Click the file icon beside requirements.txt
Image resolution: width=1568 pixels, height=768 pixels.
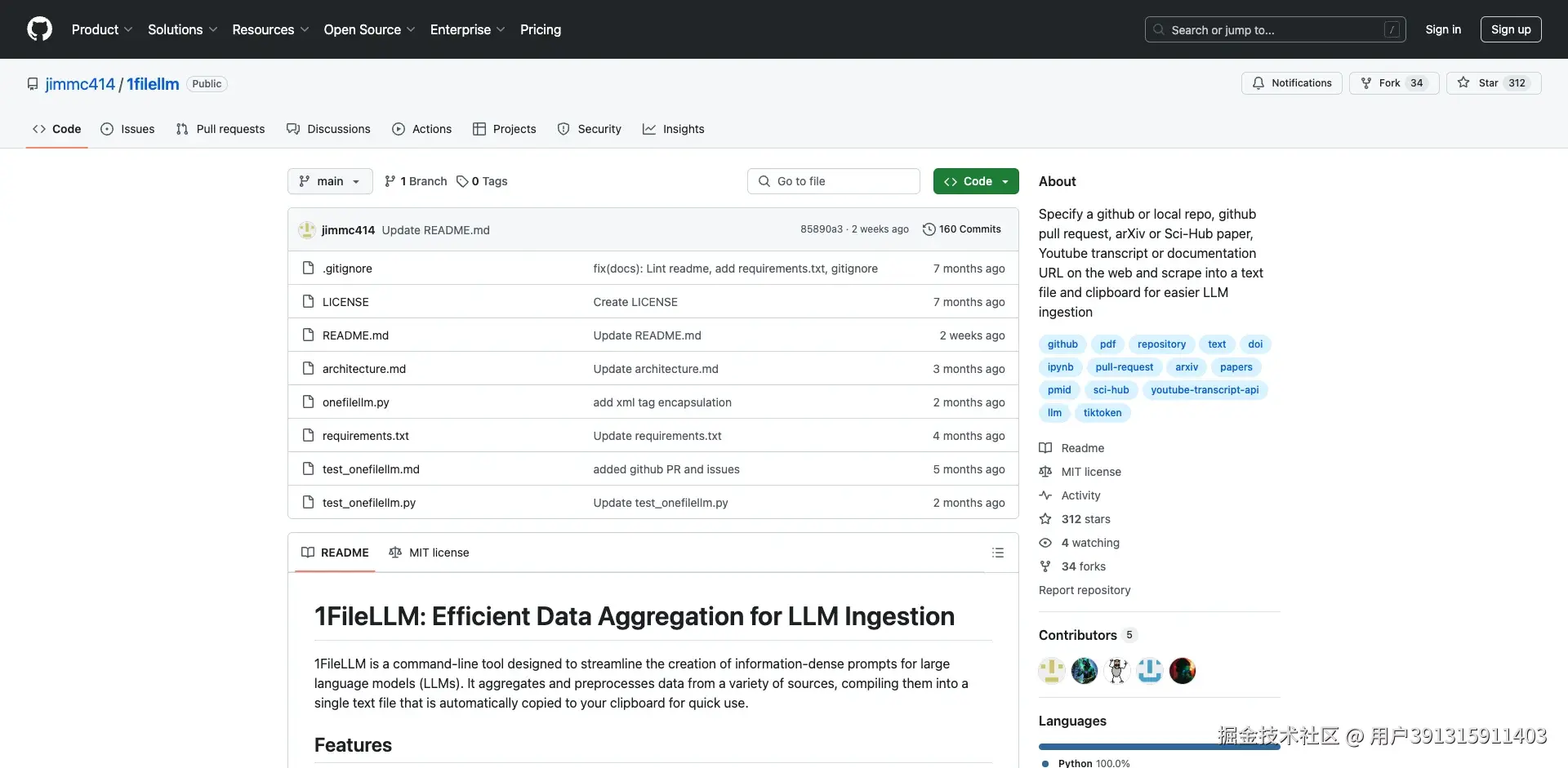click(x=308, y=435)
